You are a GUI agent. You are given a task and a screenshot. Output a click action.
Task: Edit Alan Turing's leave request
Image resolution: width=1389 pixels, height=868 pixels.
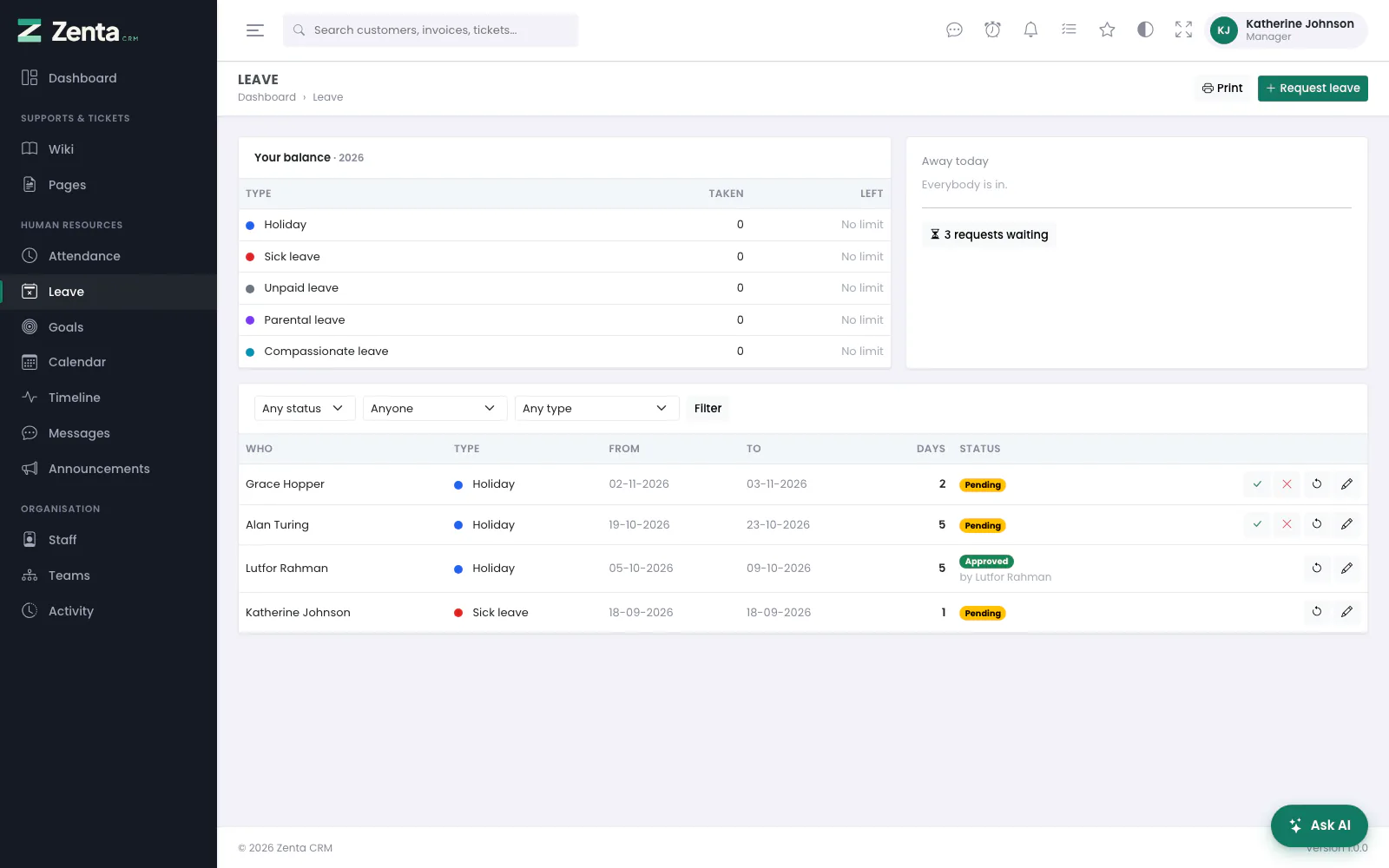1346,524
